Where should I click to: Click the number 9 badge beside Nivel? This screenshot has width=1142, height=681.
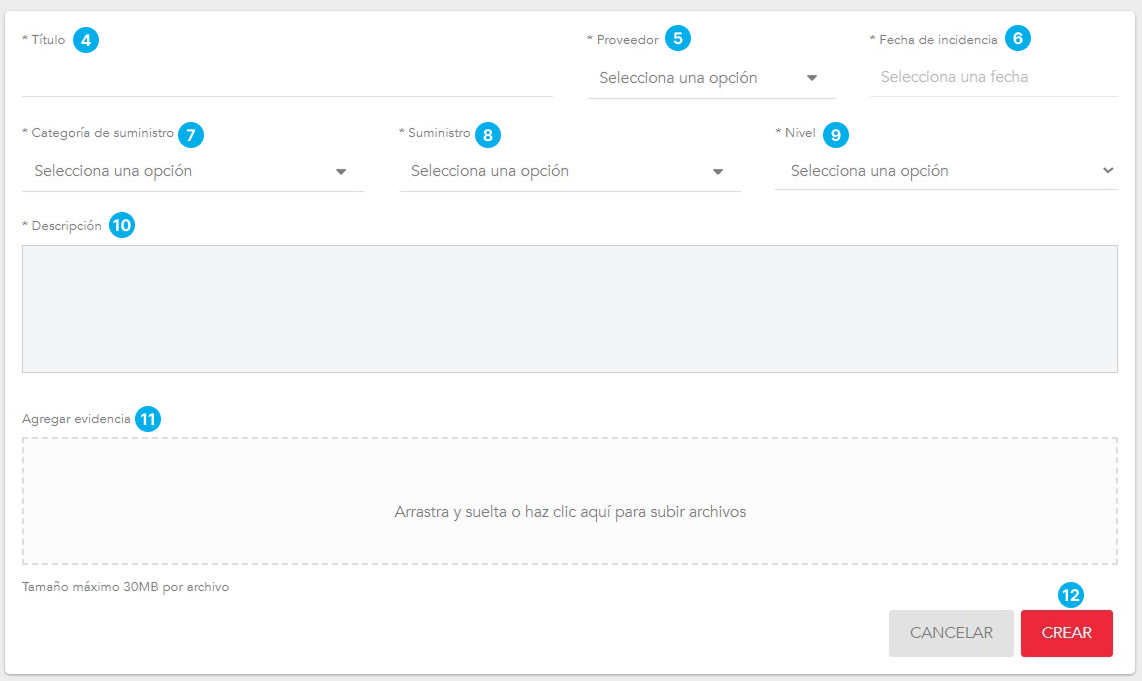click(x=836, y=134)
